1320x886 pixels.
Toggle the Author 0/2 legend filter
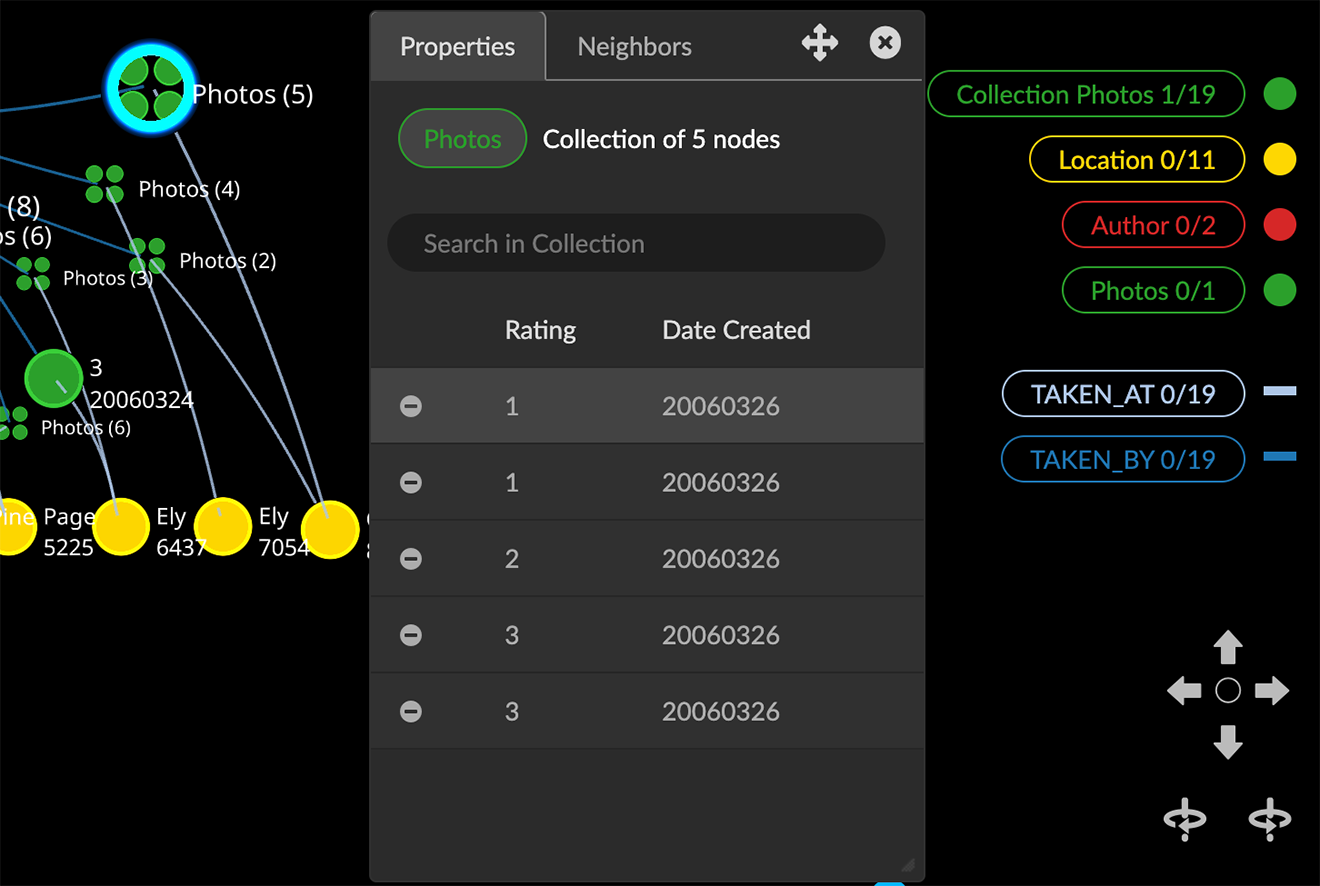pos(1152,226)
